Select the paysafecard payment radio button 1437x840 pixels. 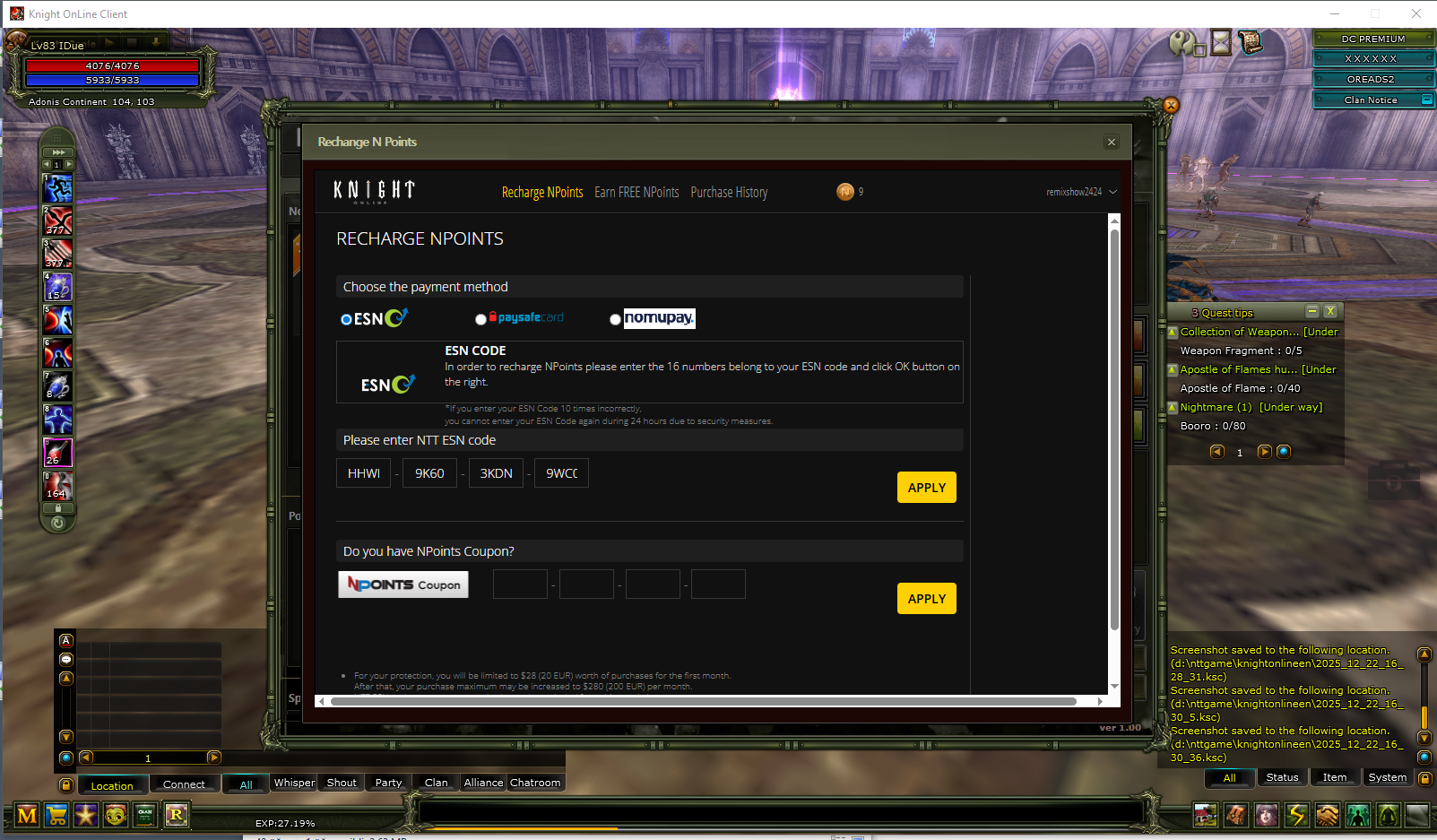480,319
